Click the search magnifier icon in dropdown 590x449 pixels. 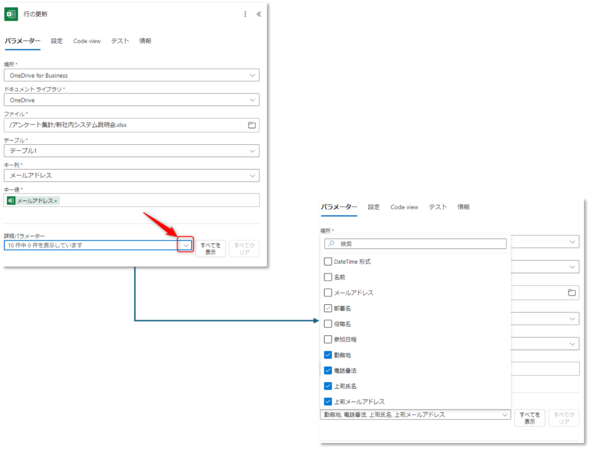tap(331, 244)
